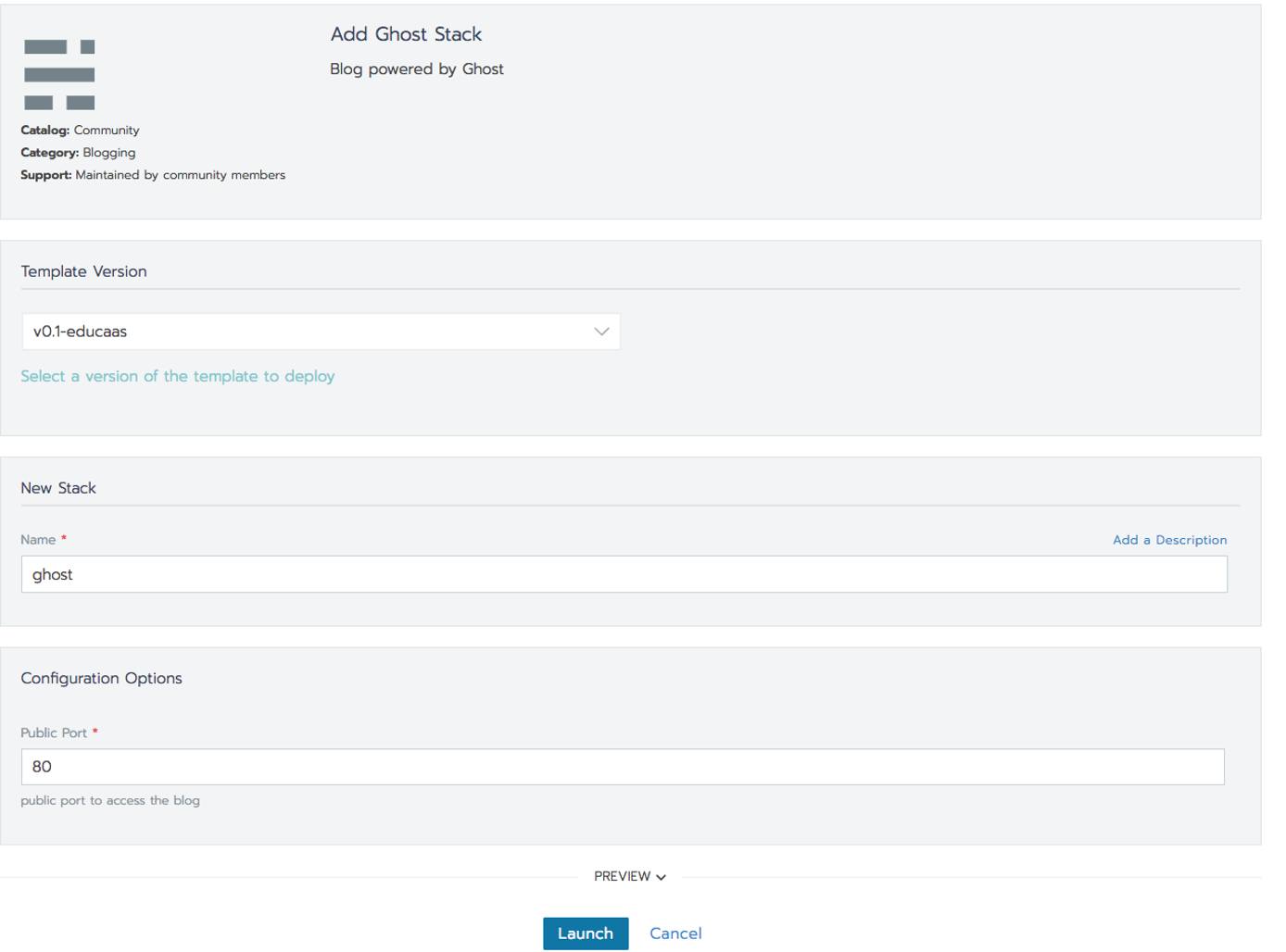Focus the stack Name field containing ghost
Viewport: 1286px width, 952px height.
(624, 574)
